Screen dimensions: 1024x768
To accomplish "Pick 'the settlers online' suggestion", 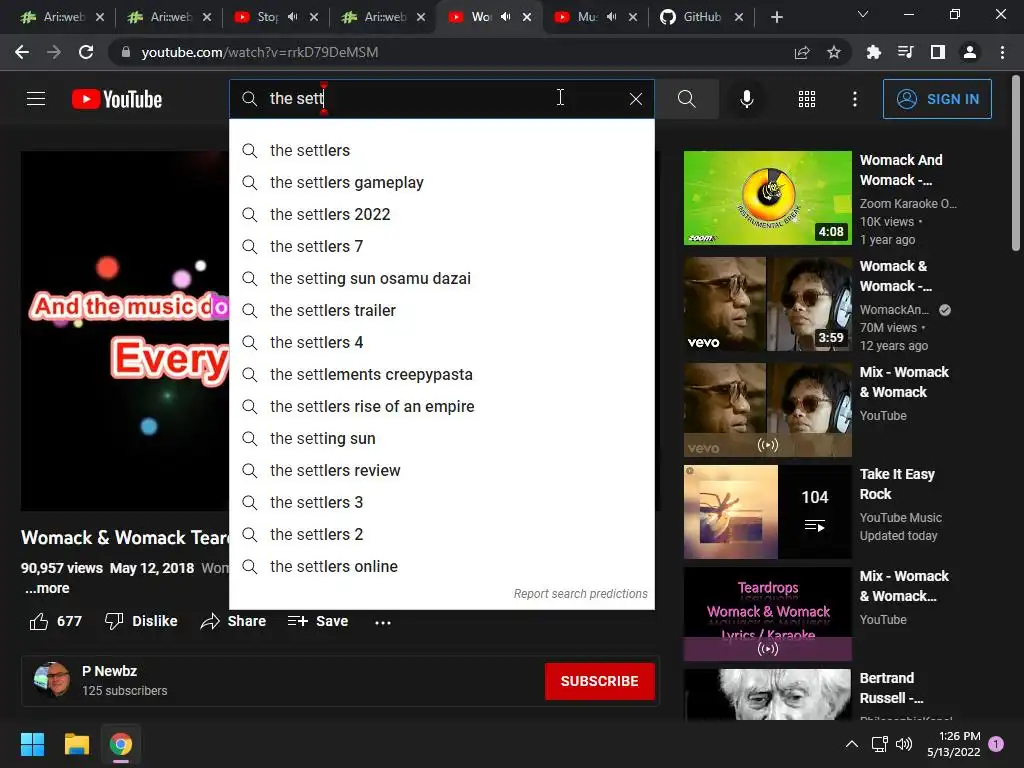I will tap(441, 566).
